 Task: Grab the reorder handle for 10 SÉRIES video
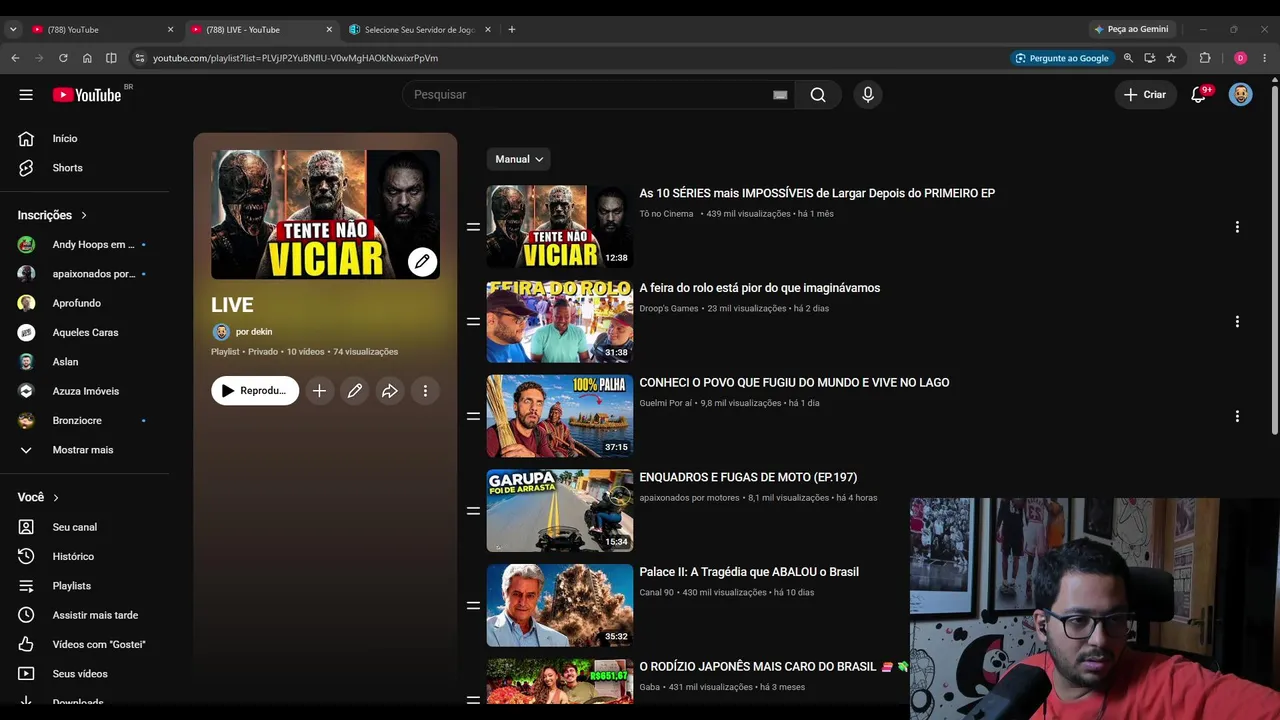coord(473,227)
